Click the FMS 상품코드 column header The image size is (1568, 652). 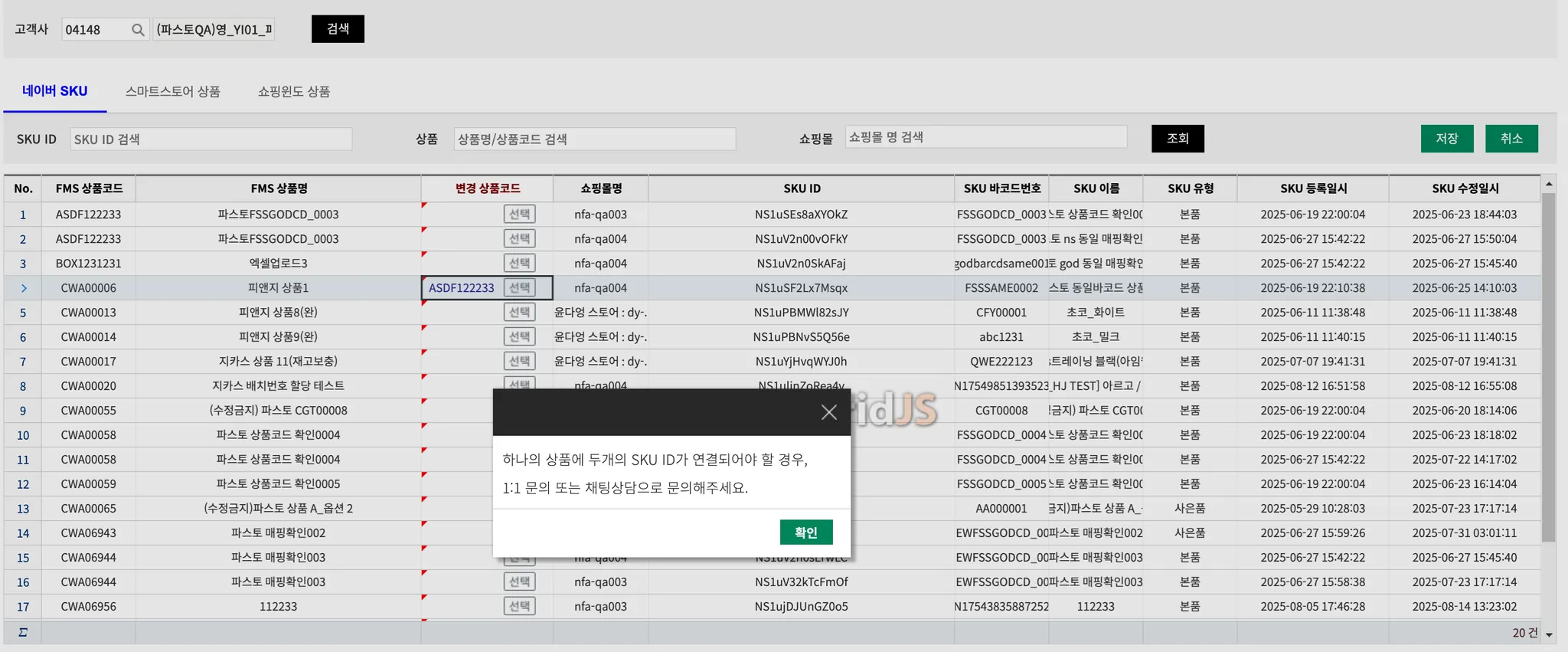click(89, 188)
